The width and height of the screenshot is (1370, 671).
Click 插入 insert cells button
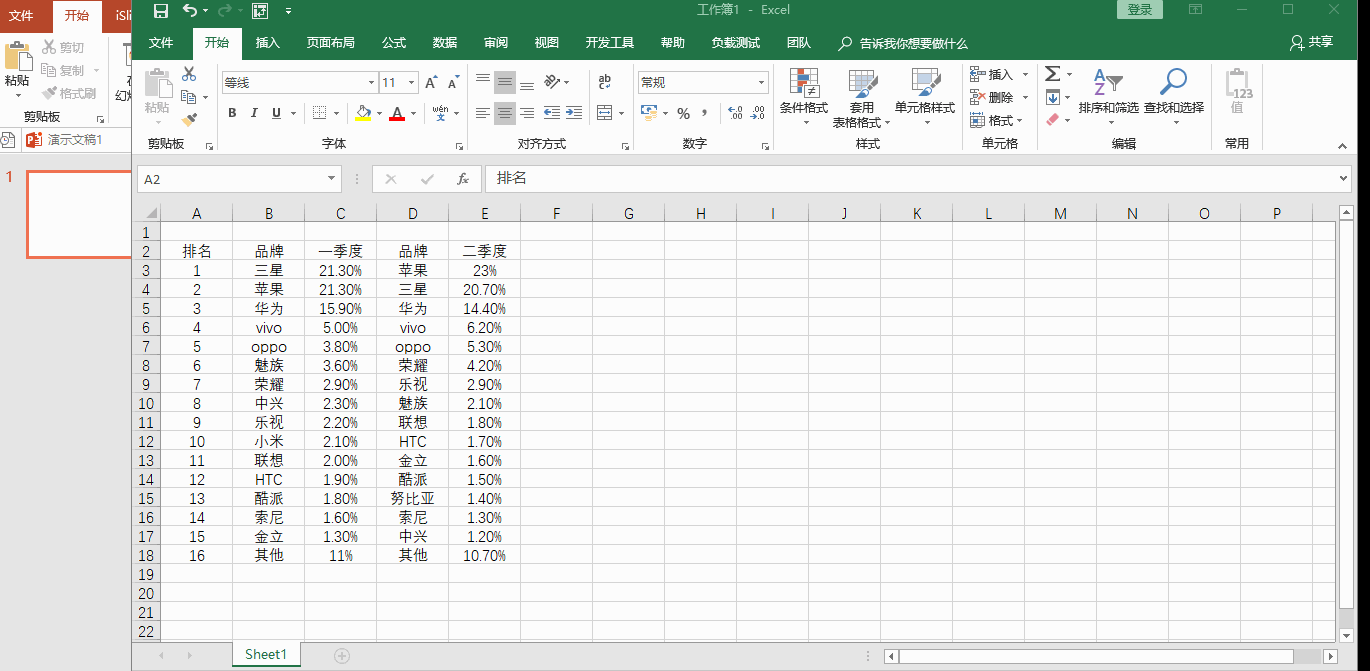[x=991, y=75]
